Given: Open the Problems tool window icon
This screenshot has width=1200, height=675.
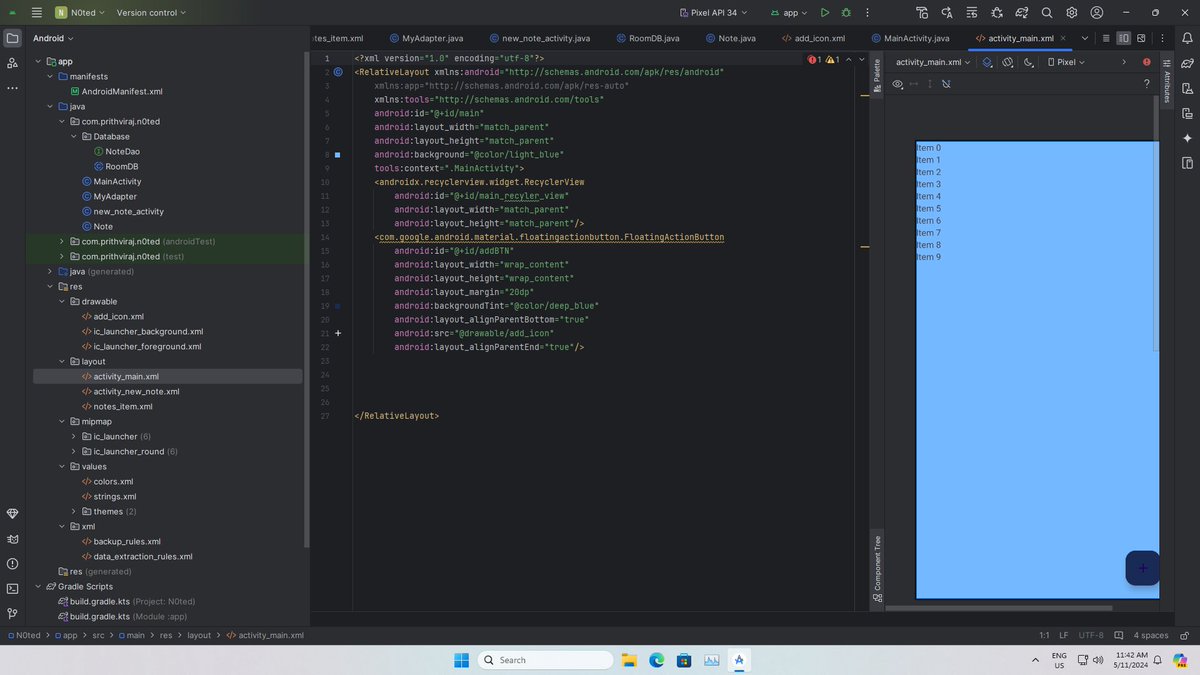Looking at the screenshot, I should pos(12,563).
